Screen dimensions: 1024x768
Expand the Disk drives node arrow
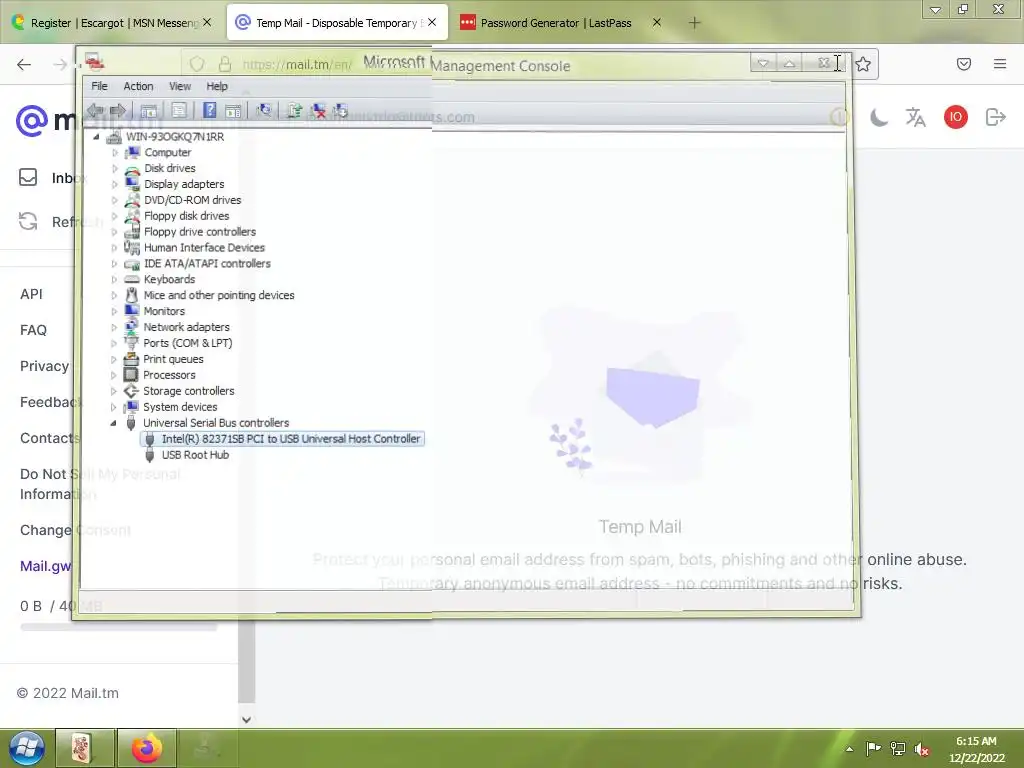[115, 168]
